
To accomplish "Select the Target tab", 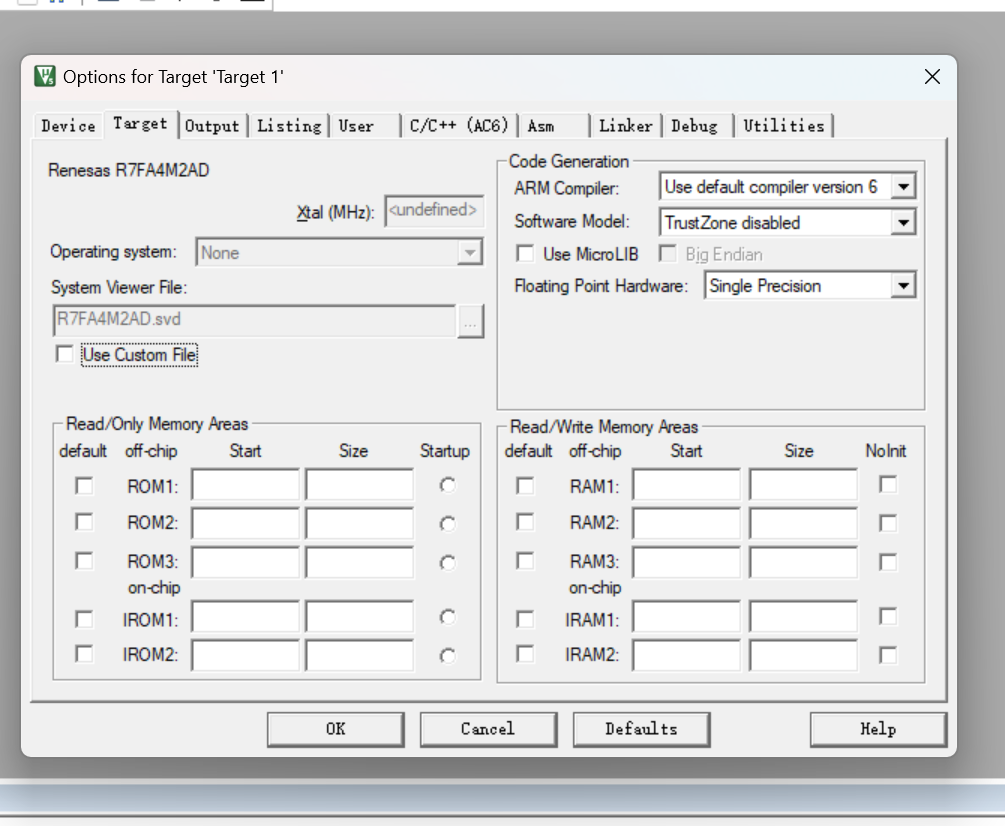I will tap(140, 123).
